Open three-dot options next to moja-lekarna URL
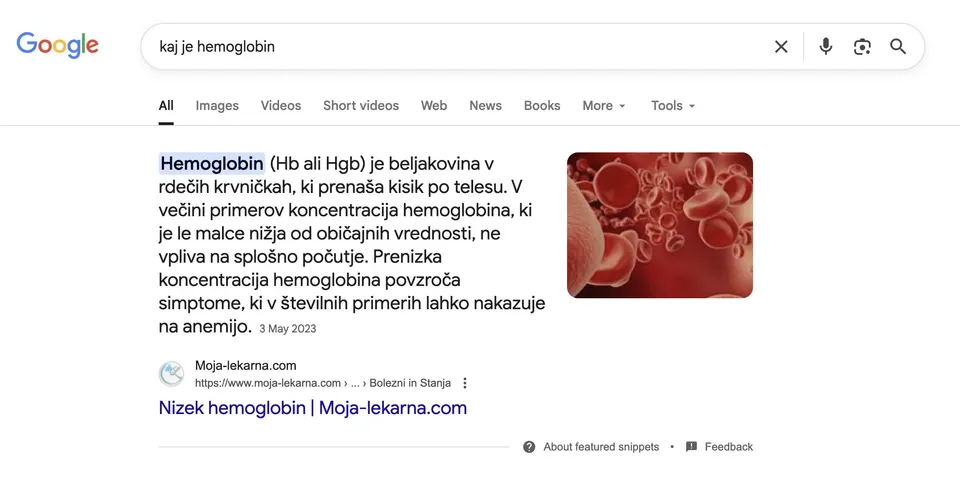The height and width of the screenshot is (478, 960). coord(465,383)
